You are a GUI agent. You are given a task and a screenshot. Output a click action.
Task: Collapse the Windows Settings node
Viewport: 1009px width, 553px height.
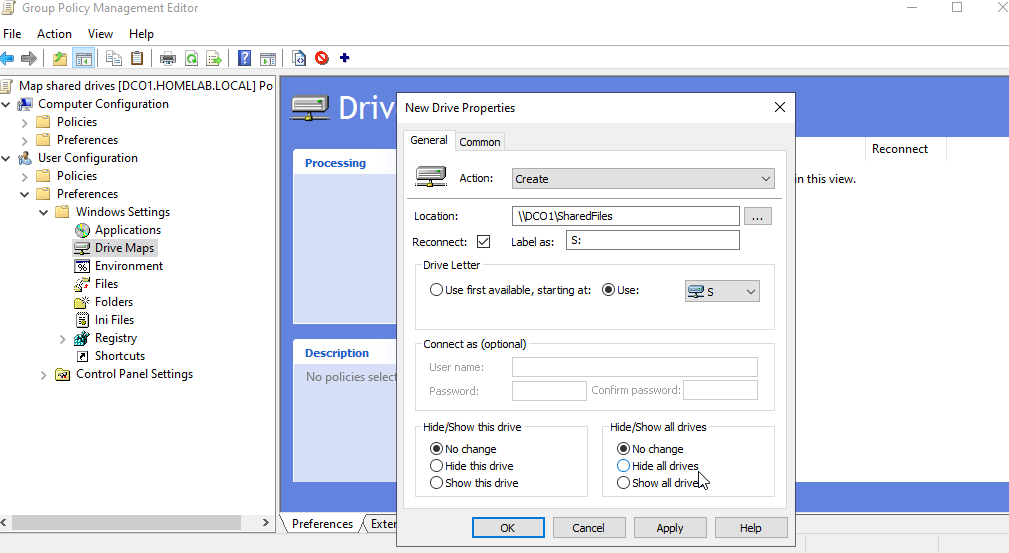[43, 212]
